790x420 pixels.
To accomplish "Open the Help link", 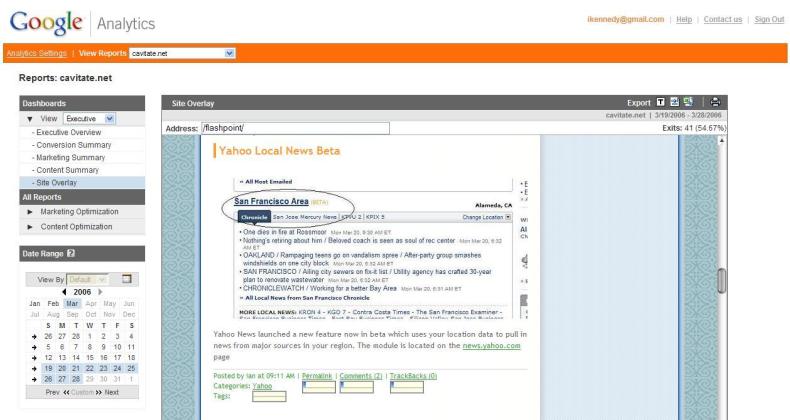I will click(x=684, y=20).
